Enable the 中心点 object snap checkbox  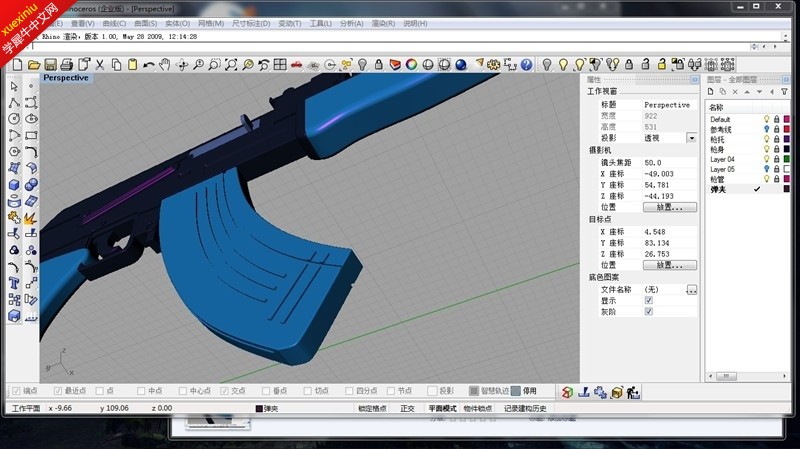click(183, 391)
